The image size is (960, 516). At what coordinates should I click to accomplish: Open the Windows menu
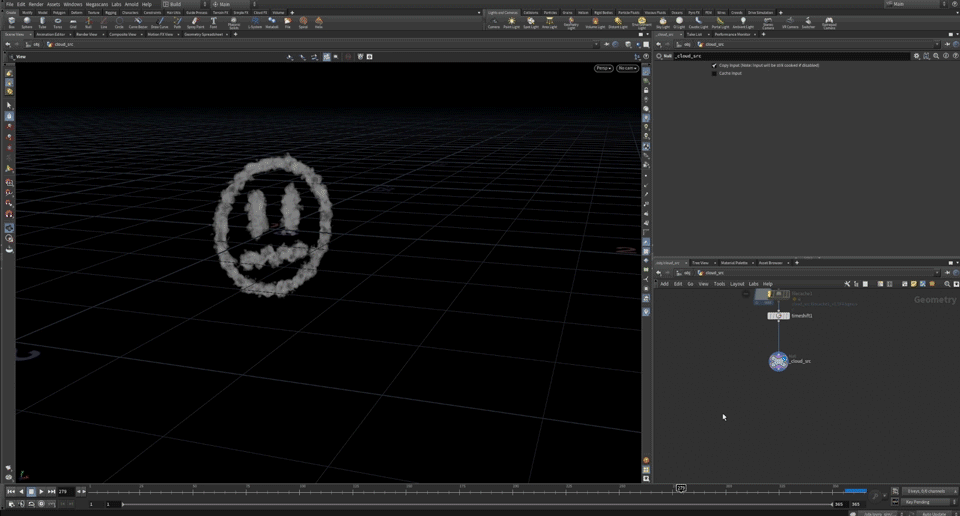pyautogui.click(x=72, y=4)
